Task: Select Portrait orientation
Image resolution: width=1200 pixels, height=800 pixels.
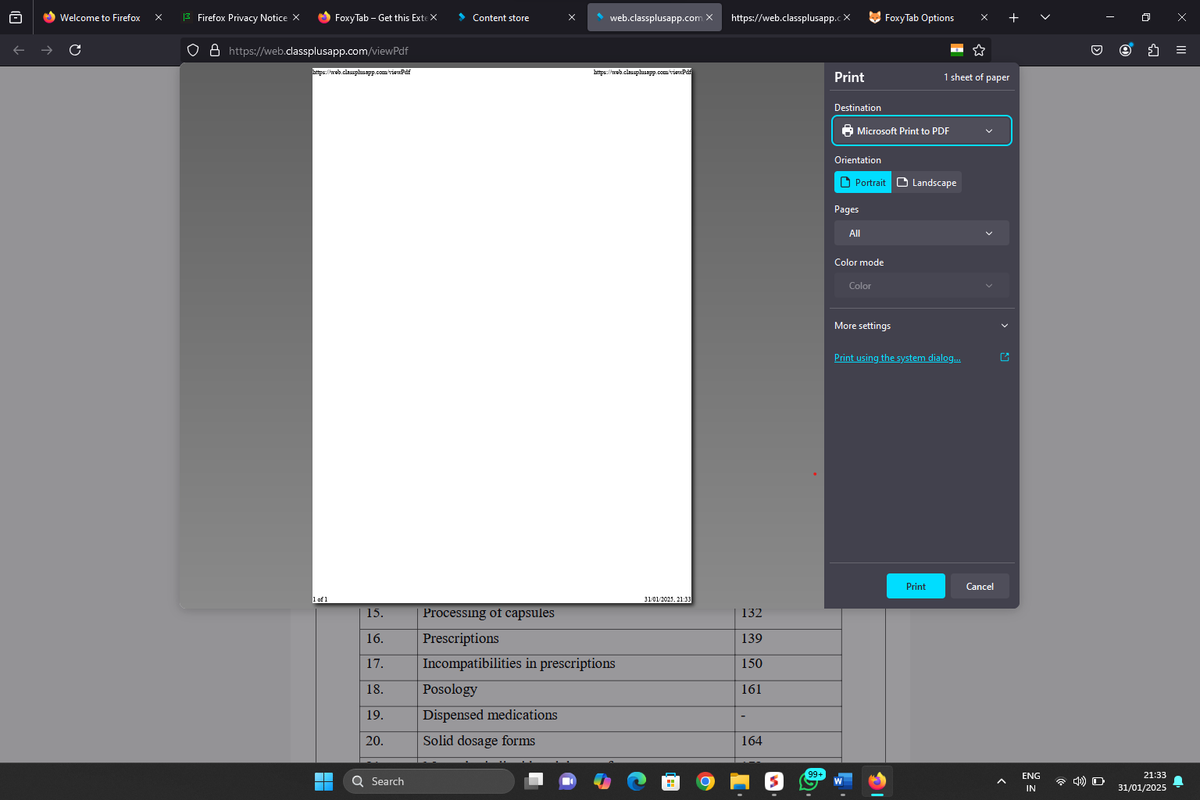Action: tap(862, 182)
